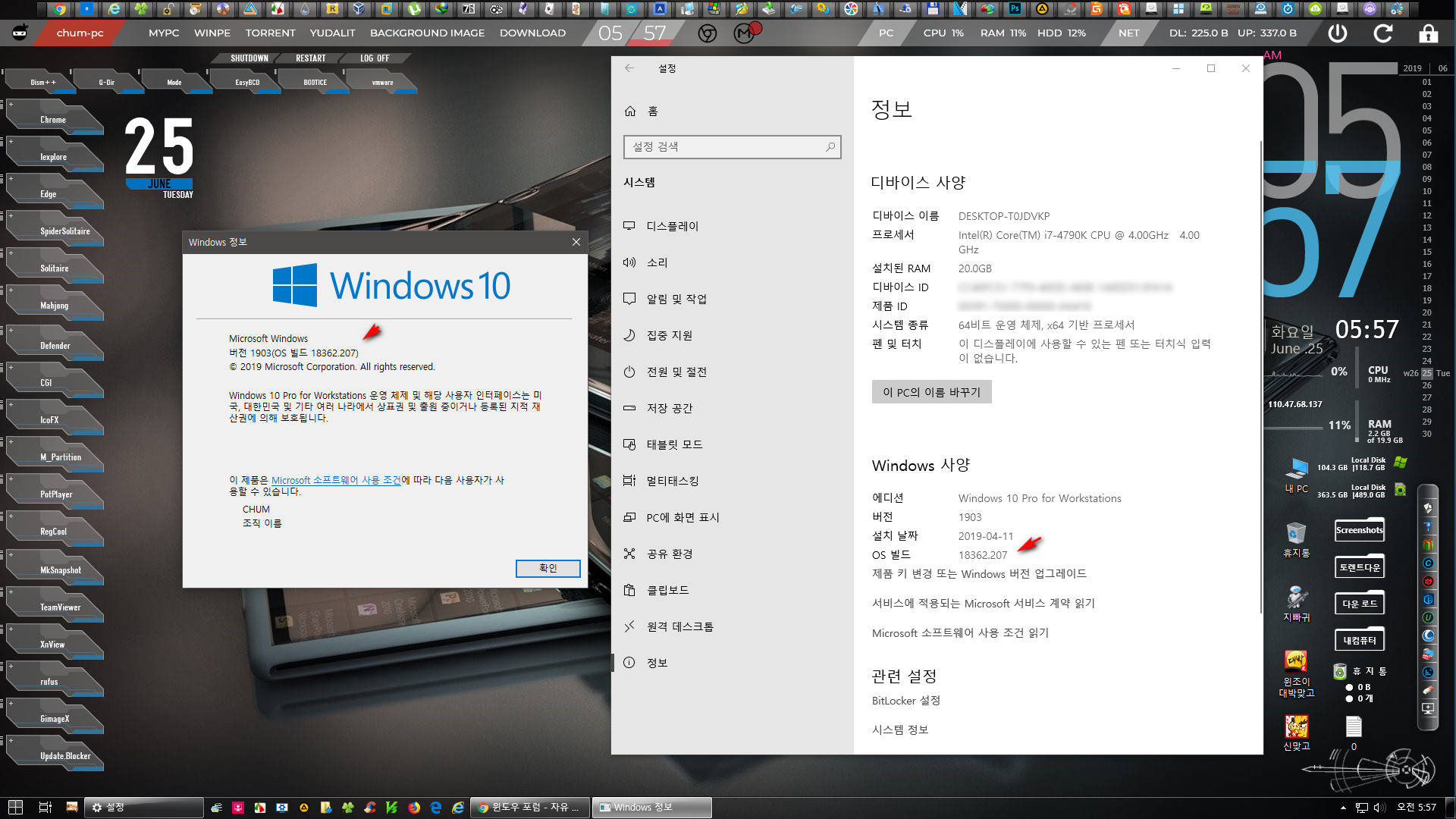
Task: Click 이 PC의 이름 바꾸기 button
Action: (x=931, y=392)
